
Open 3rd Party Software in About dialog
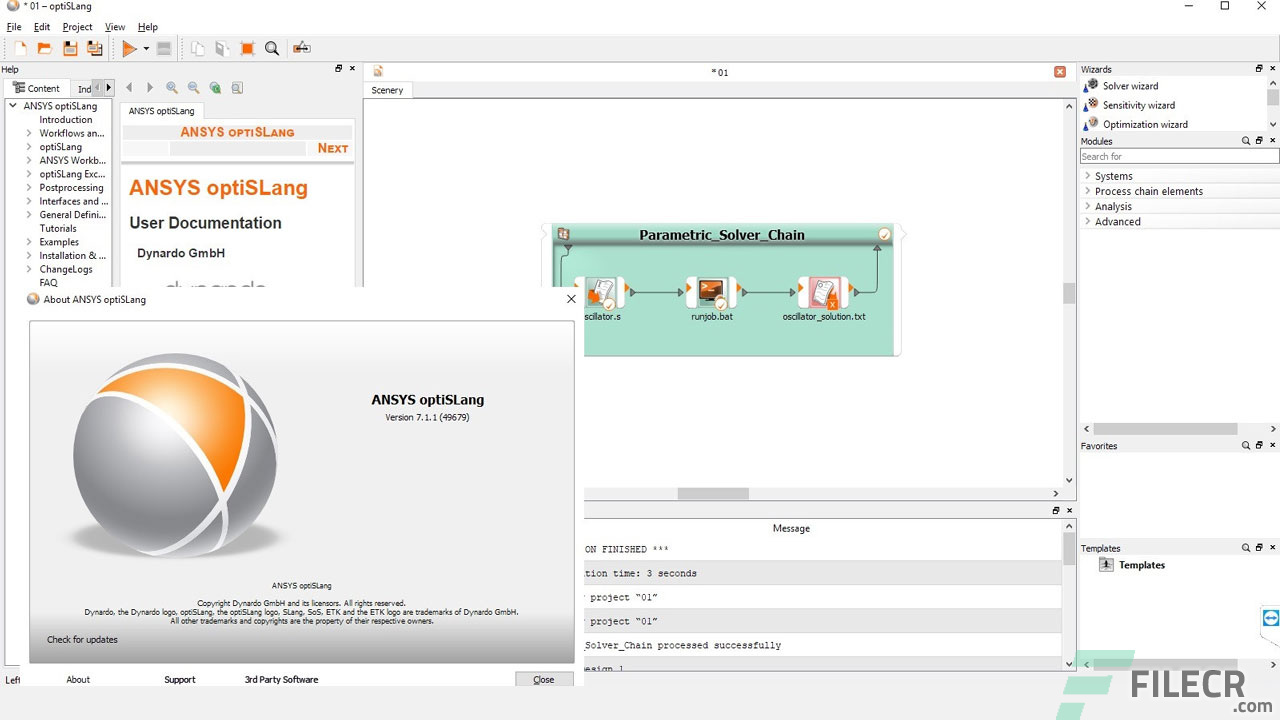[282, 680]
